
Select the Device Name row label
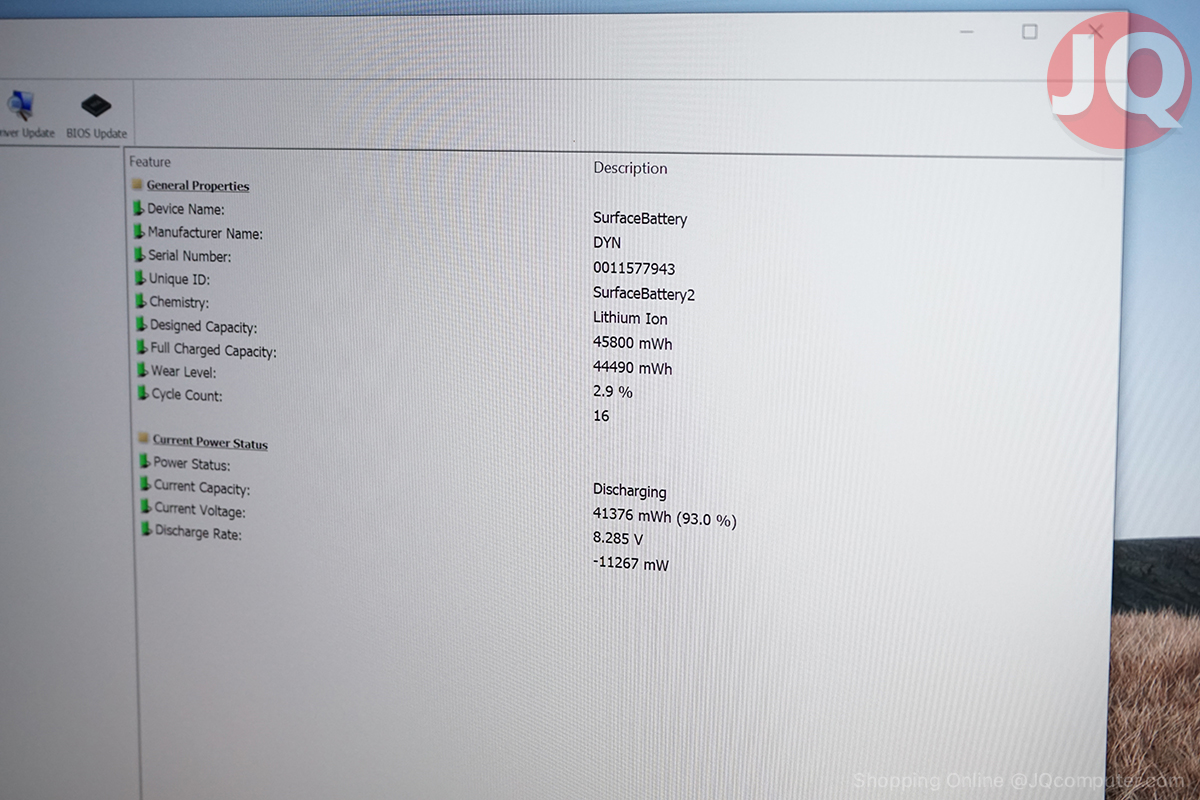coord(186,210)
